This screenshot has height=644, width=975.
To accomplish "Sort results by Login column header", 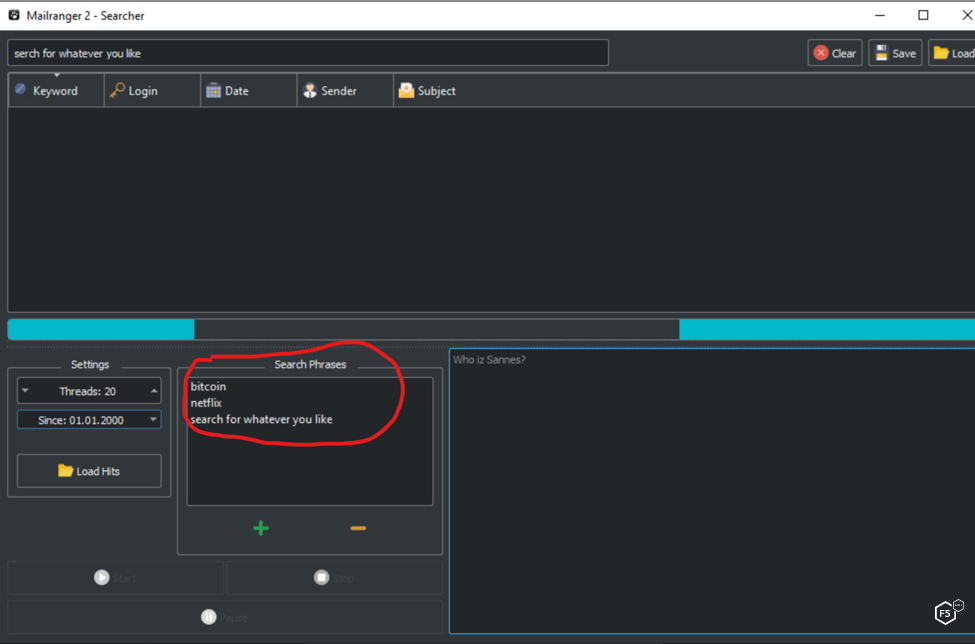I will 142,91.
